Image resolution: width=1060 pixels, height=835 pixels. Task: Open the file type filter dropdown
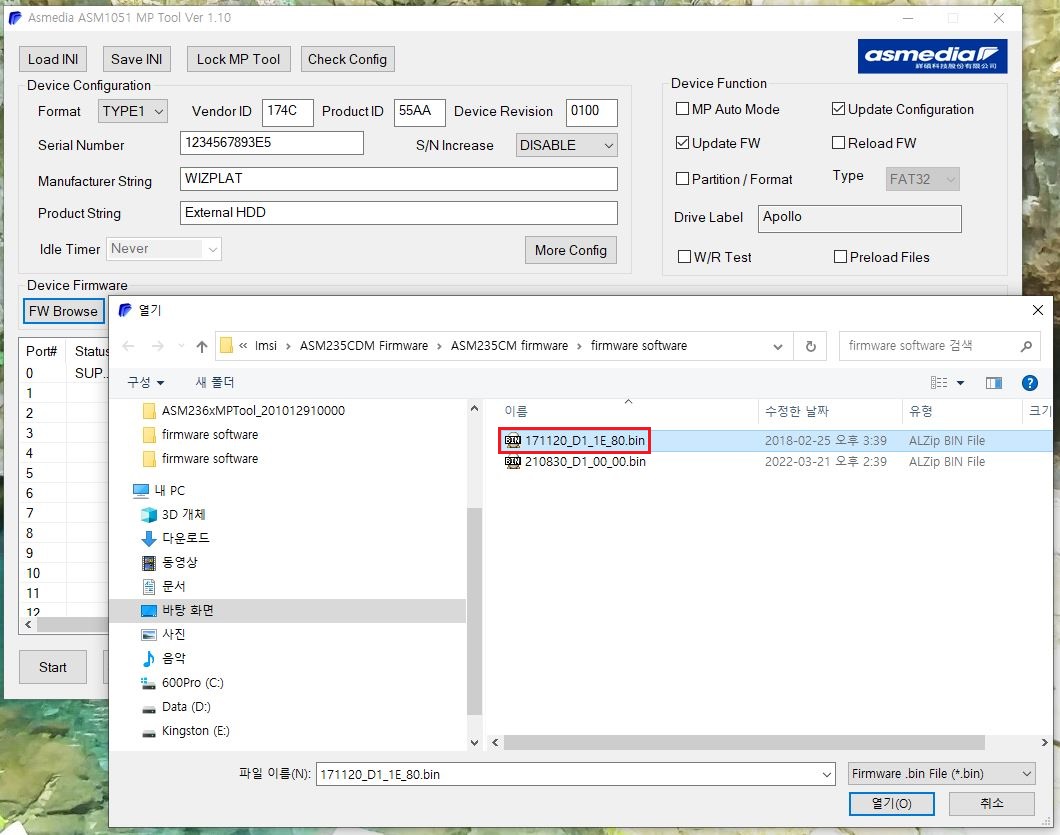942,774
